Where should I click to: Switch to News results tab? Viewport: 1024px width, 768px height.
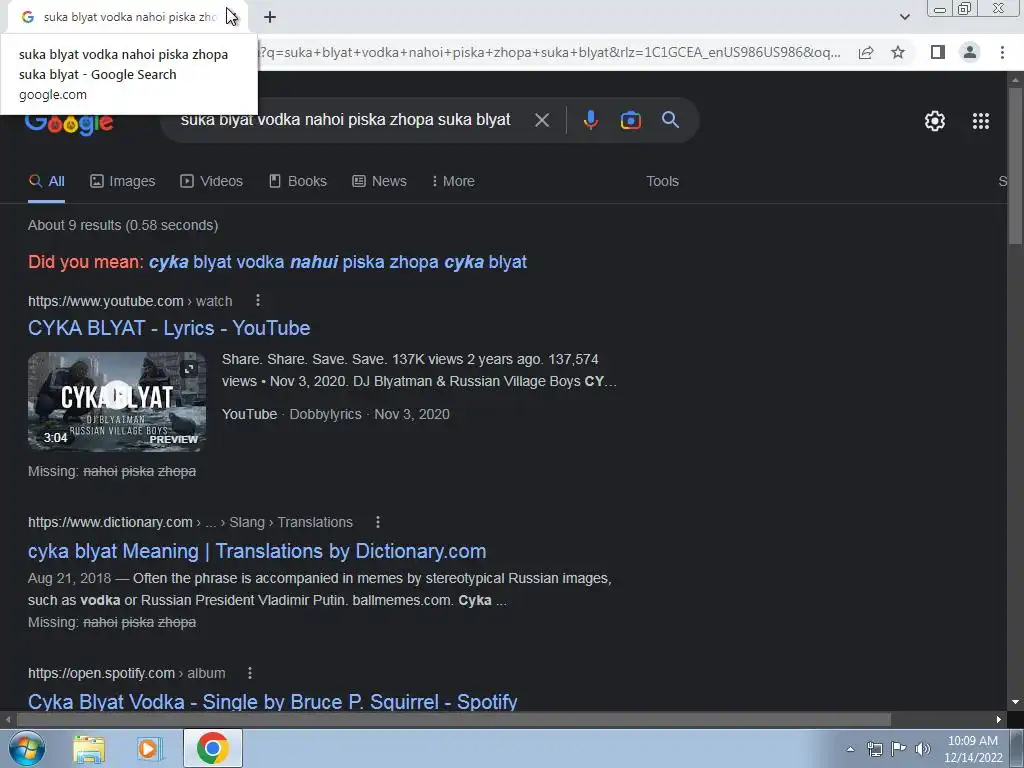click(x=379, y=182)
